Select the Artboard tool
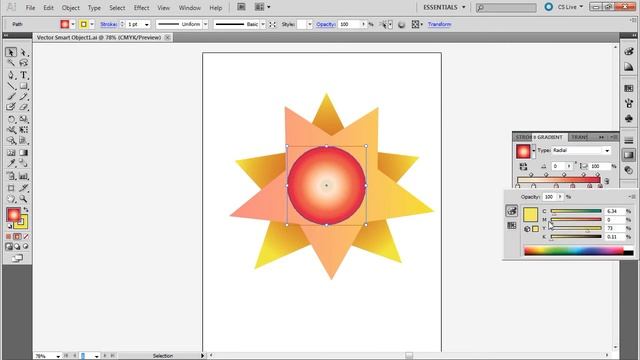640x360 pixels. (x=11, y=188)
